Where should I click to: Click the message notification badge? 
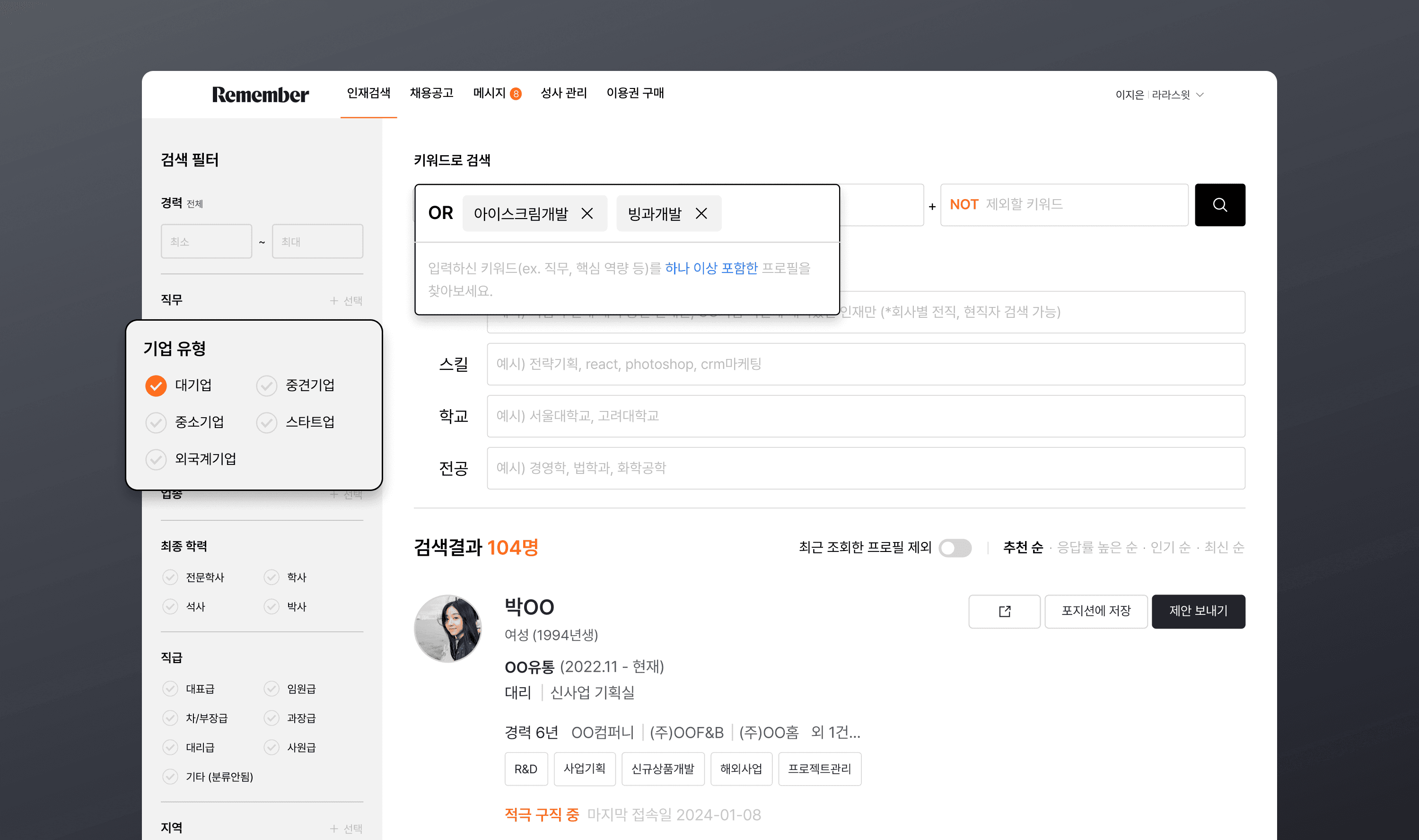515,94
